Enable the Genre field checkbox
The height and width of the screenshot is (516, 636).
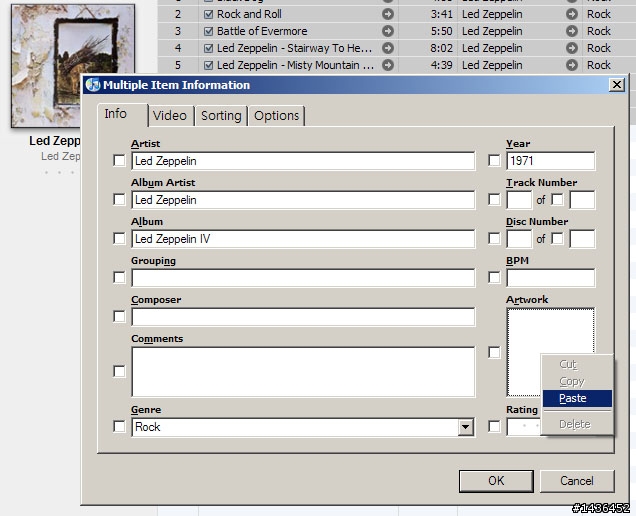pos(119,427)
